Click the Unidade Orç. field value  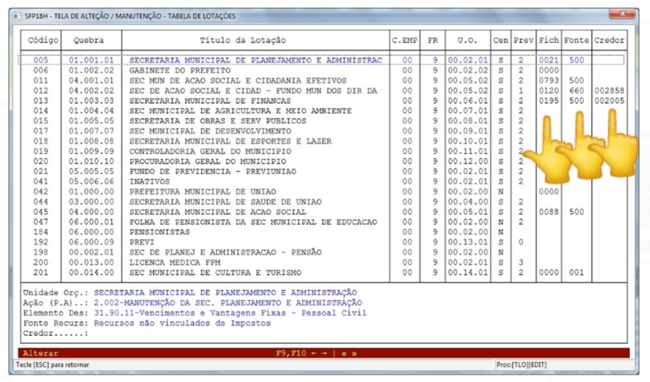click(x=226, y=293)
